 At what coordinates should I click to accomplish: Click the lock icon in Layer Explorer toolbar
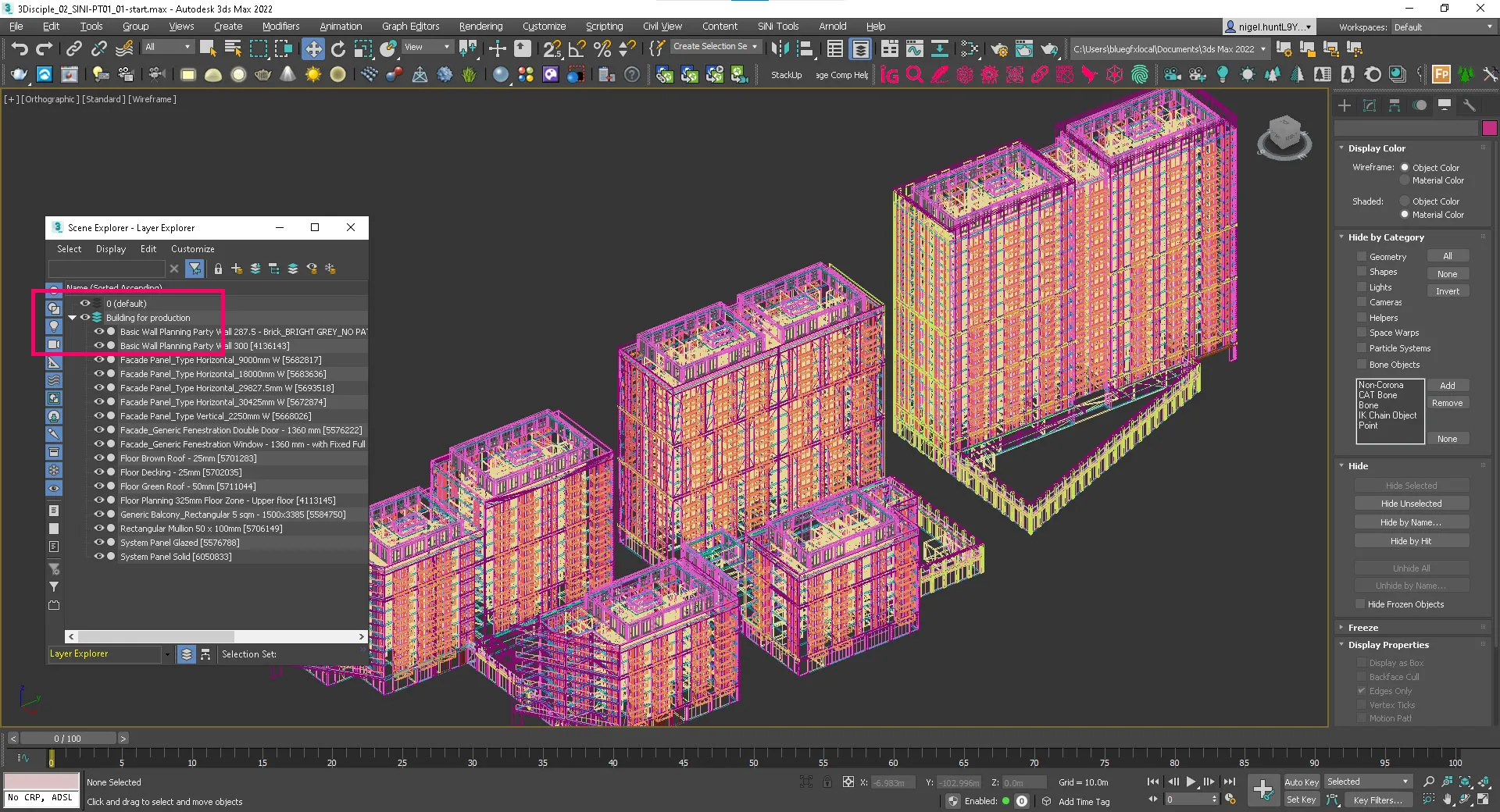(x=218, y=269)
